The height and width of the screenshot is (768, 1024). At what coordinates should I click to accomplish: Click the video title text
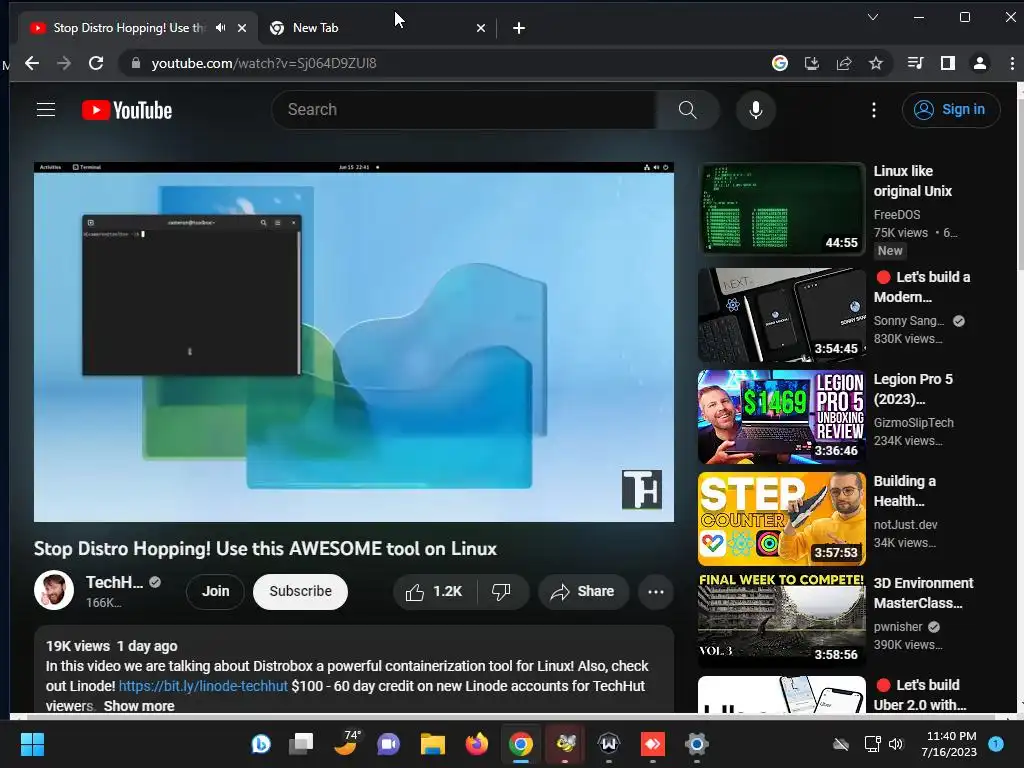coord(265,549)
